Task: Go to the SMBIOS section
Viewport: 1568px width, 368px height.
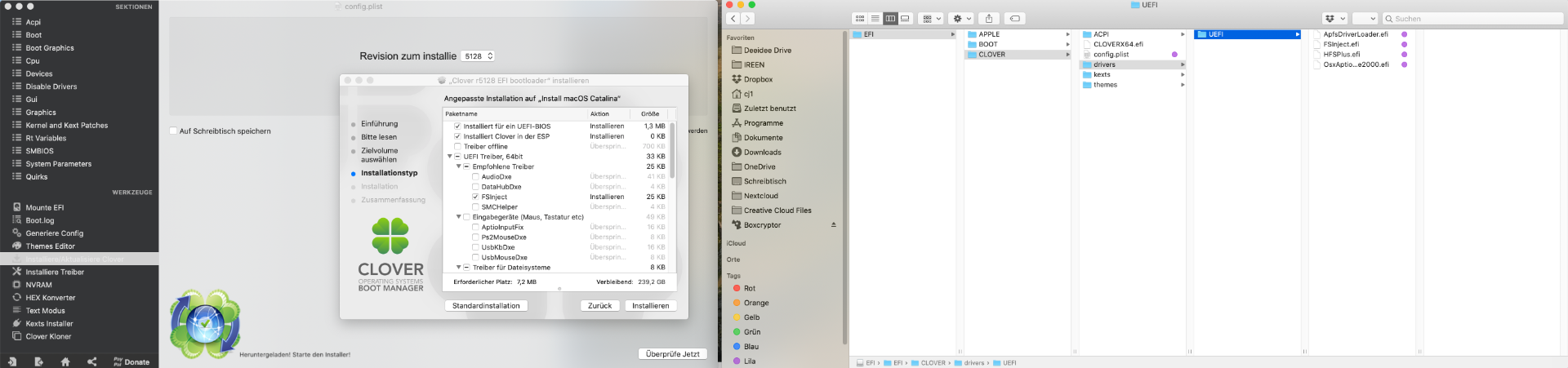Action: tap(39, 151)
